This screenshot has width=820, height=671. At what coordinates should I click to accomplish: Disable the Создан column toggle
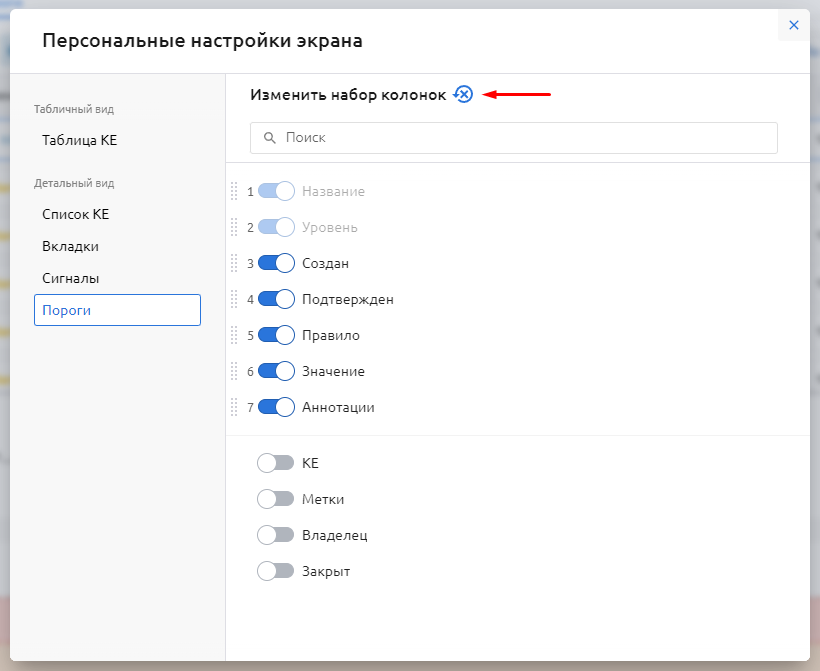coord(276,263)
